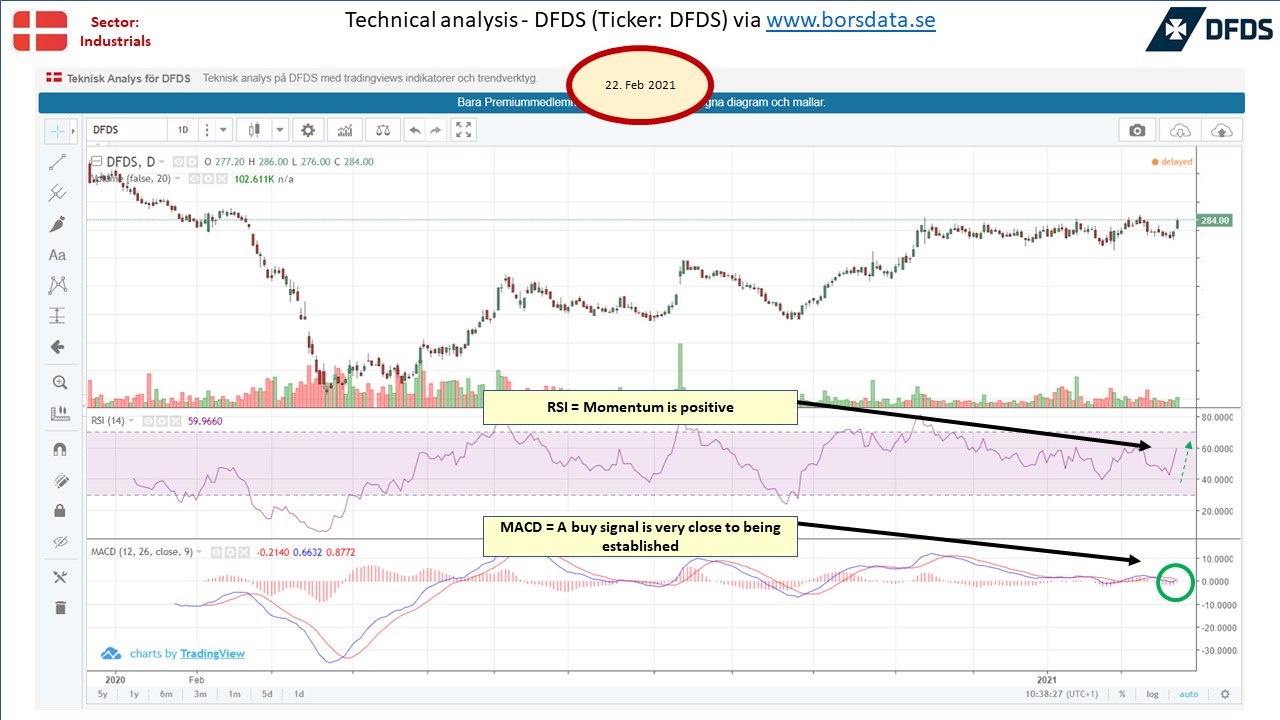Viewport: 1280px width, 720px height.
Task: Expand the MACD indicator options arrow
Action: pos(199,552)
